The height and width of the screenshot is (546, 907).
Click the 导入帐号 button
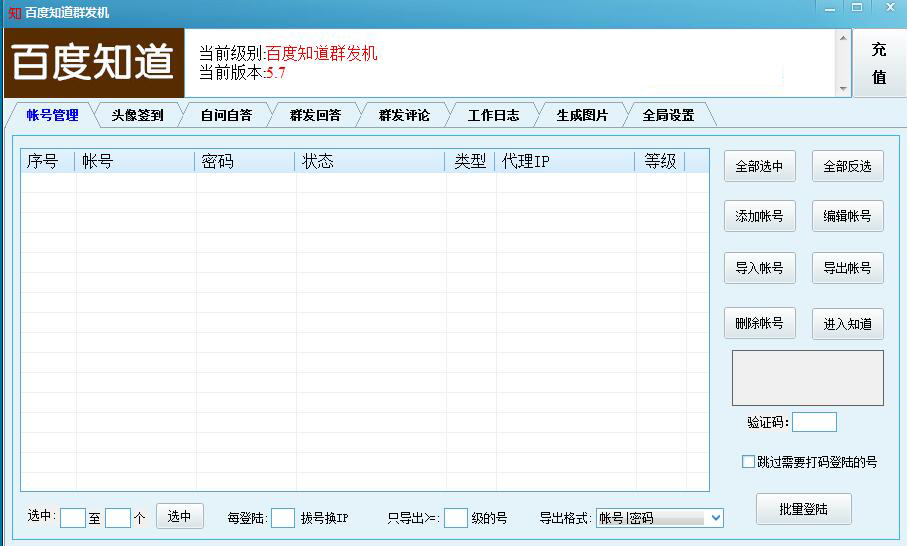pos(759,268)
